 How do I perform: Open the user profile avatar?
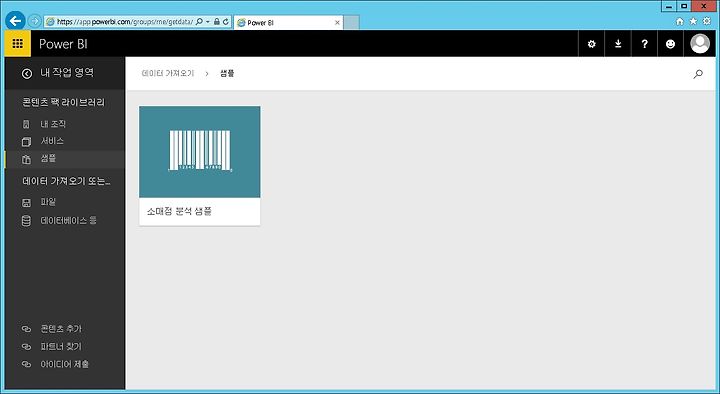[x=700, y=44]
